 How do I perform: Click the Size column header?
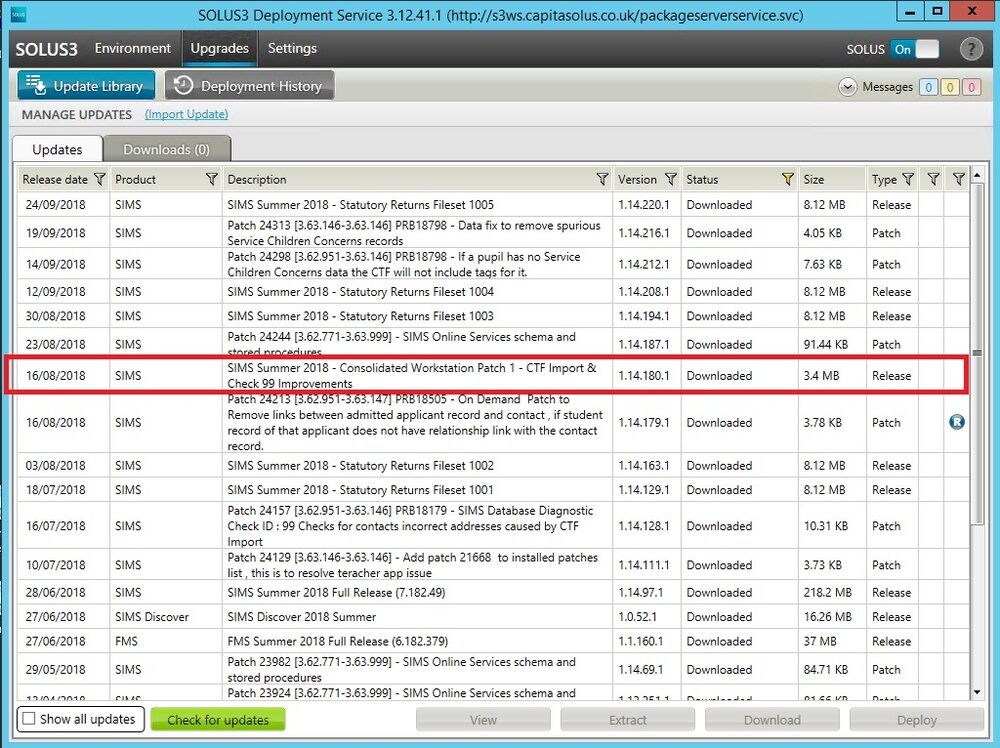click(832, 179)
